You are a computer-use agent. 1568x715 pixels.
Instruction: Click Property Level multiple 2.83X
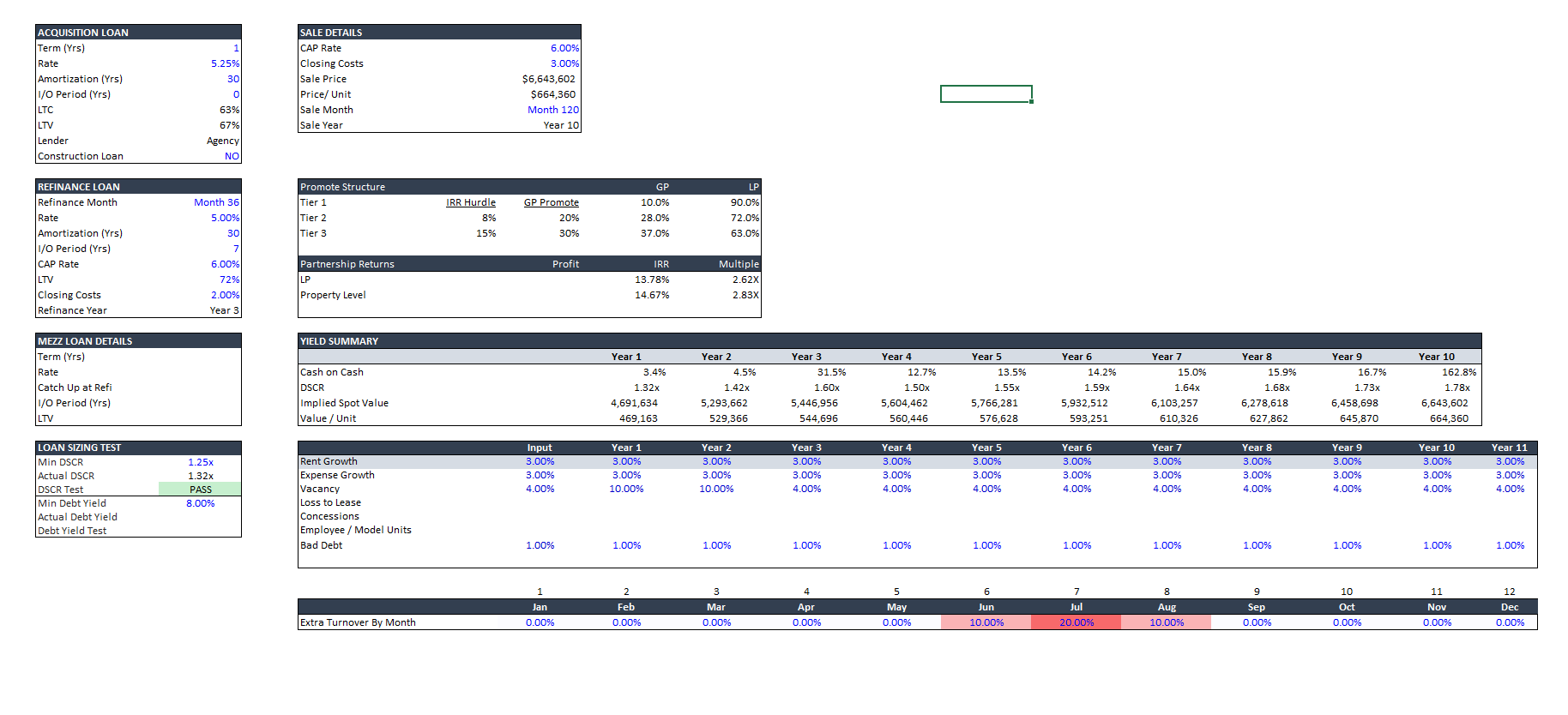(745, 295)
